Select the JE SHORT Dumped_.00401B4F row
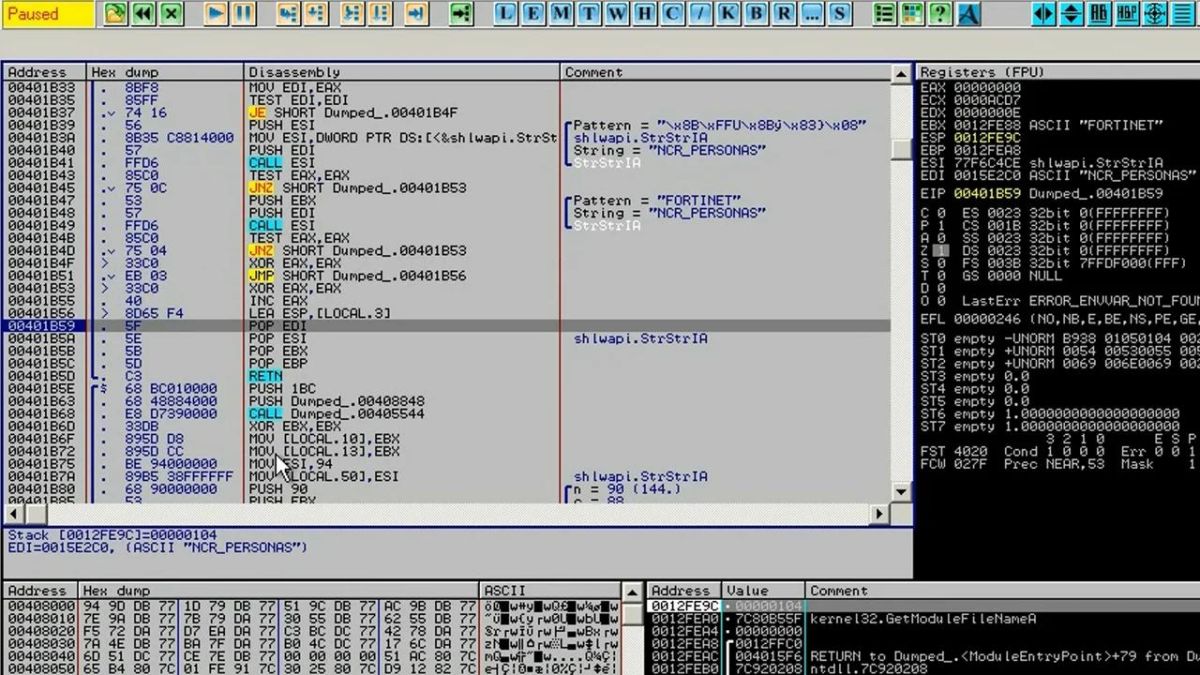Screen dimensions: 1200x675 (x=446, y=113)
